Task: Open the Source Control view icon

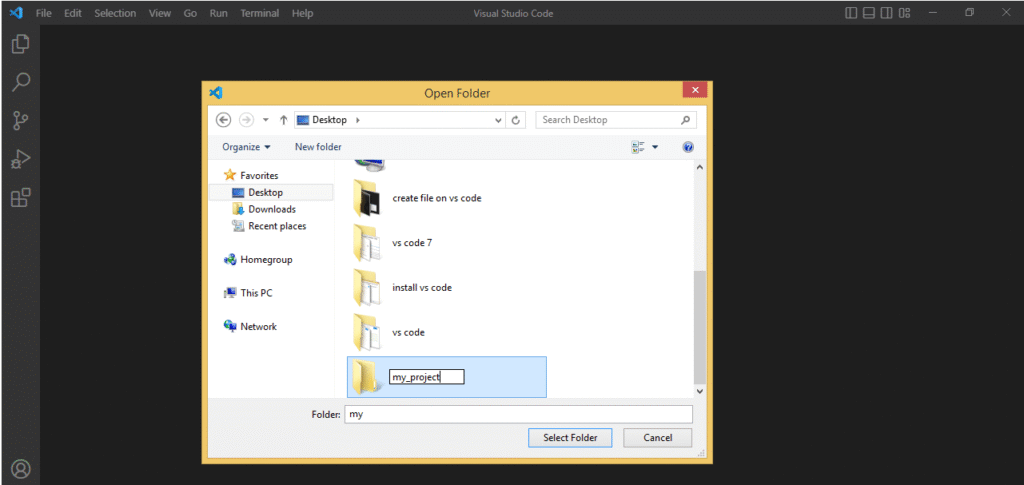Action: click(x=20, y=121)
